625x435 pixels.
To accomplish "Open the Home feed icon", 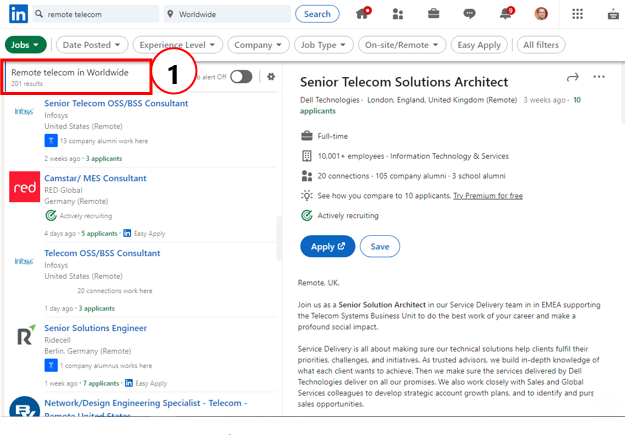I will [363, 13].
